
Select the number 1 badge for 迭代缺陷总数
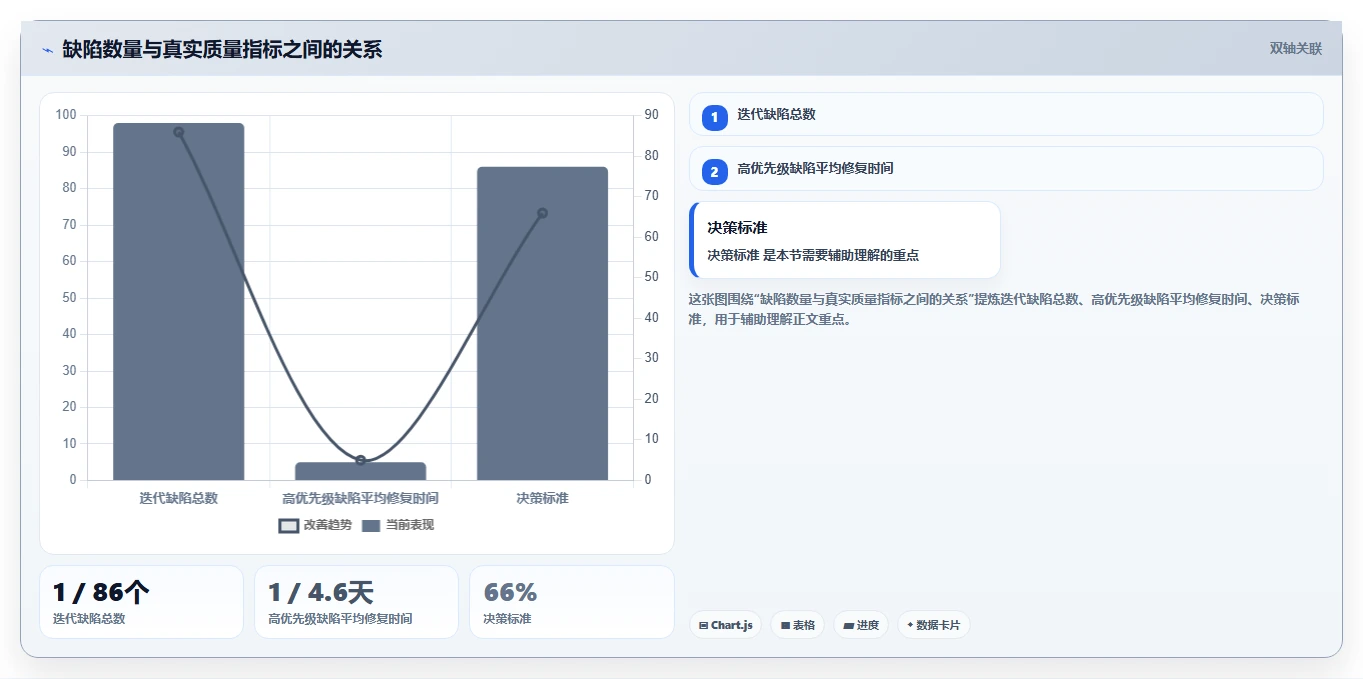point(714,117)
